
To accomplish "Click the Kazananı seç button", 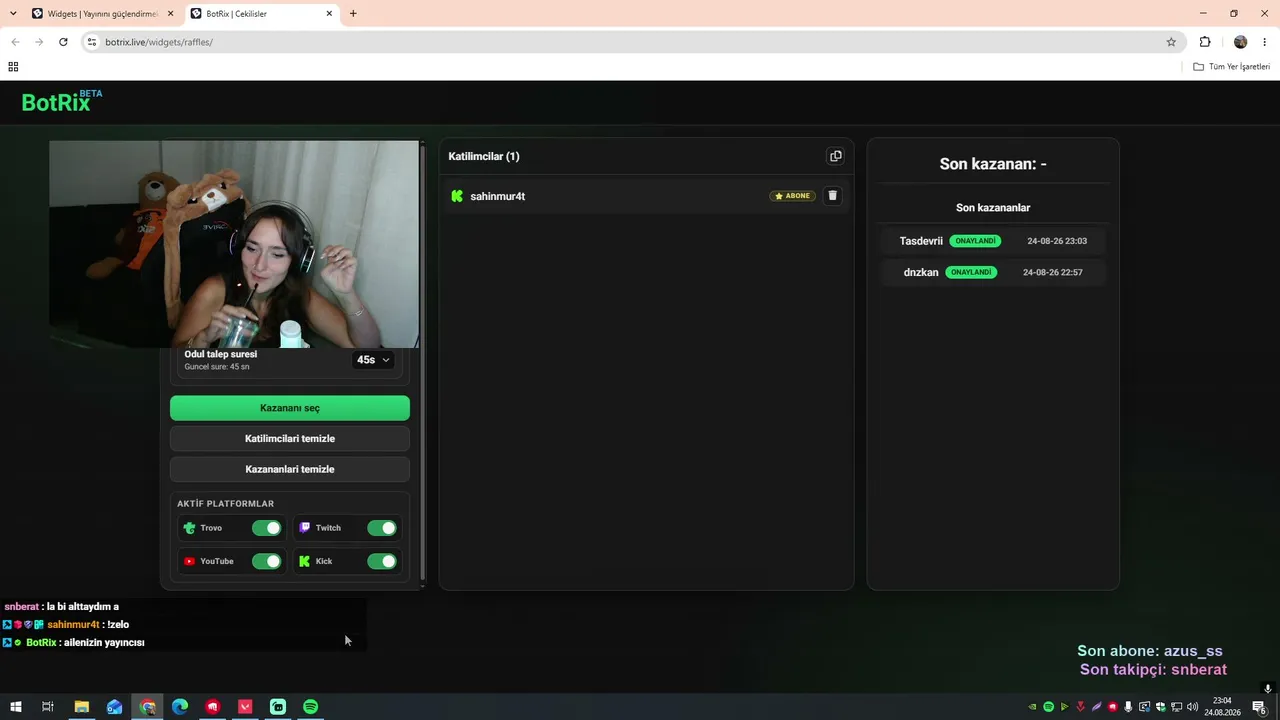I will click(x=290, y=408).
